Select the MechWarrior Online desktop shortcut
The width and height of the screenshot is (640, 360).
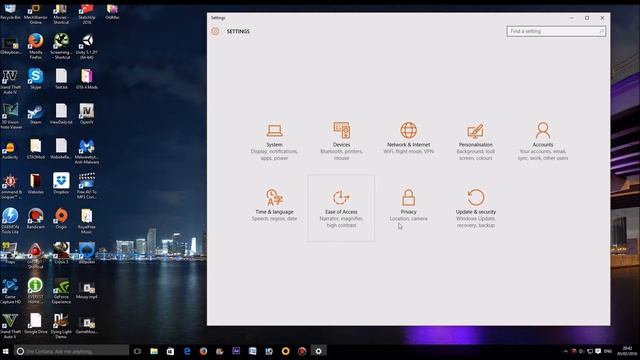pos(36,13)
